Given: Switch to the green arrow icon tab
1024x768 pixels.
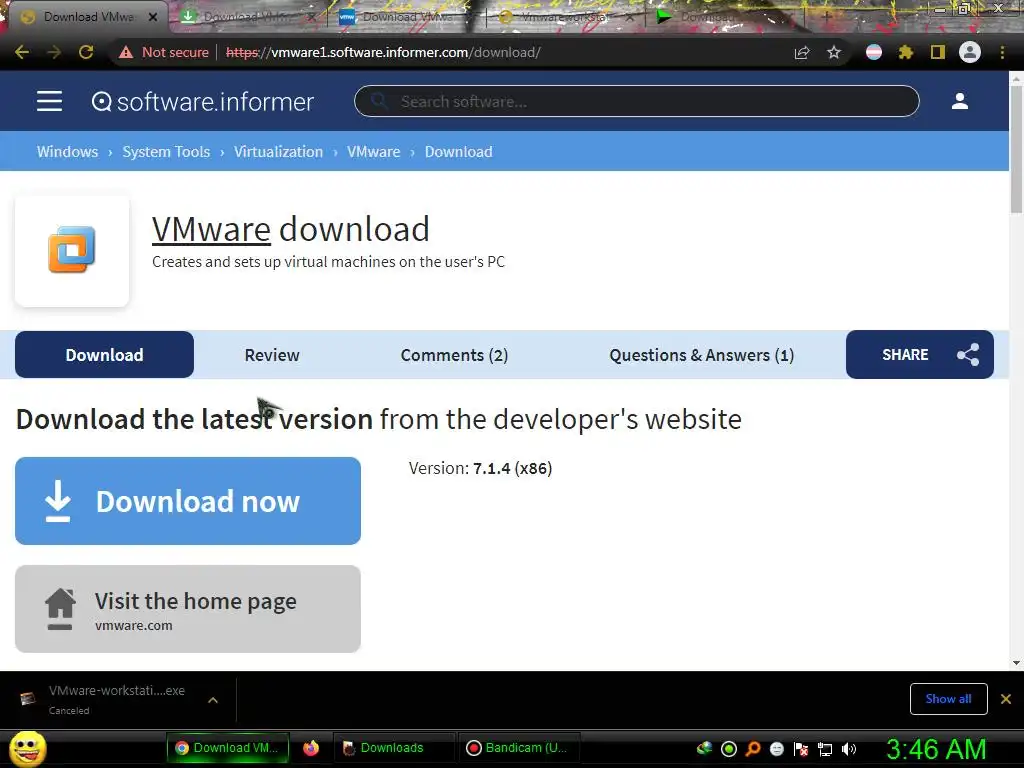Looking at the screenshot, I should coord(725,18).
